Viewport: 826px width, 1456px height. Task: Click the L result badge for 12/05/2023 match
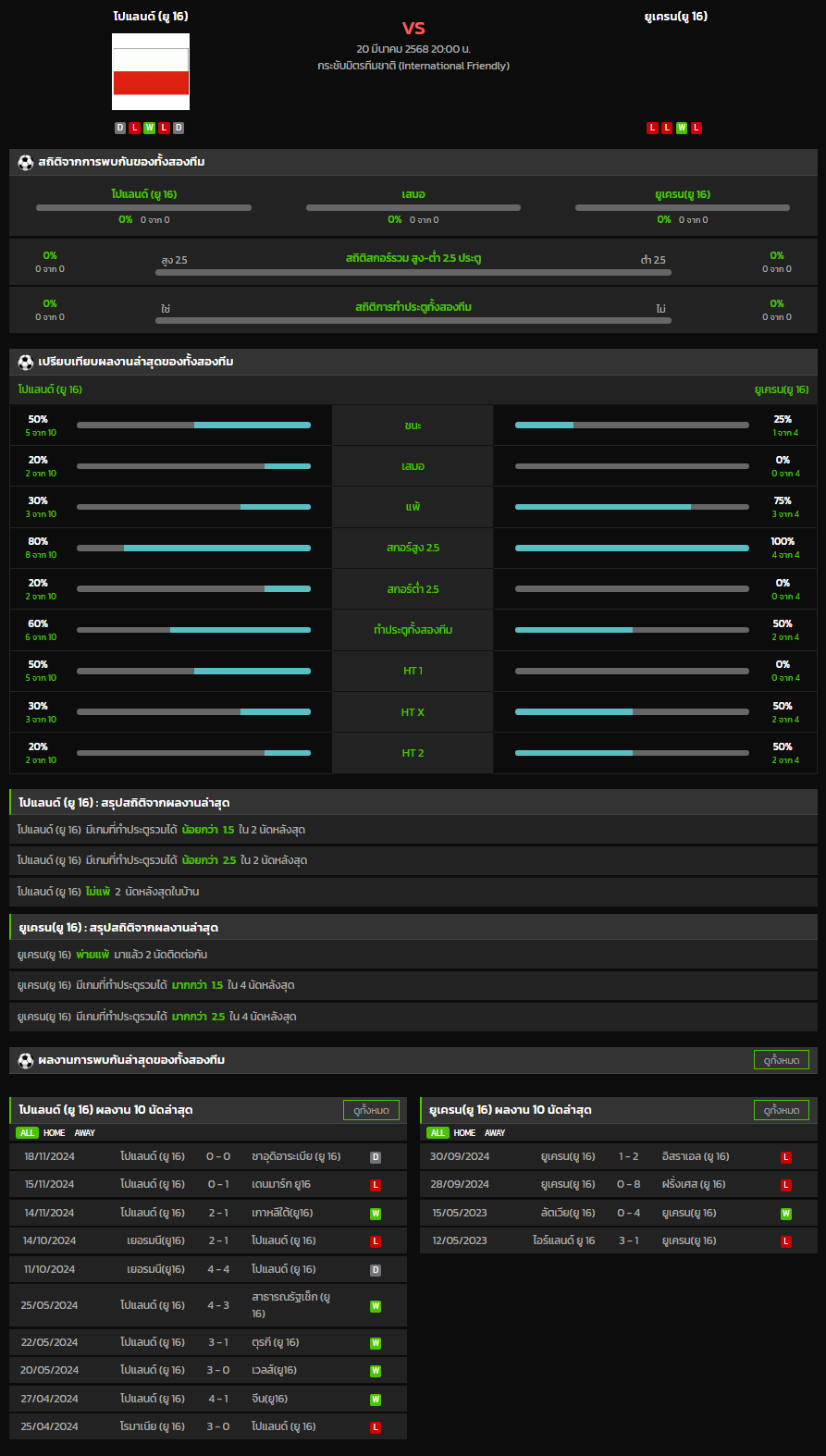coord(786,1241)
